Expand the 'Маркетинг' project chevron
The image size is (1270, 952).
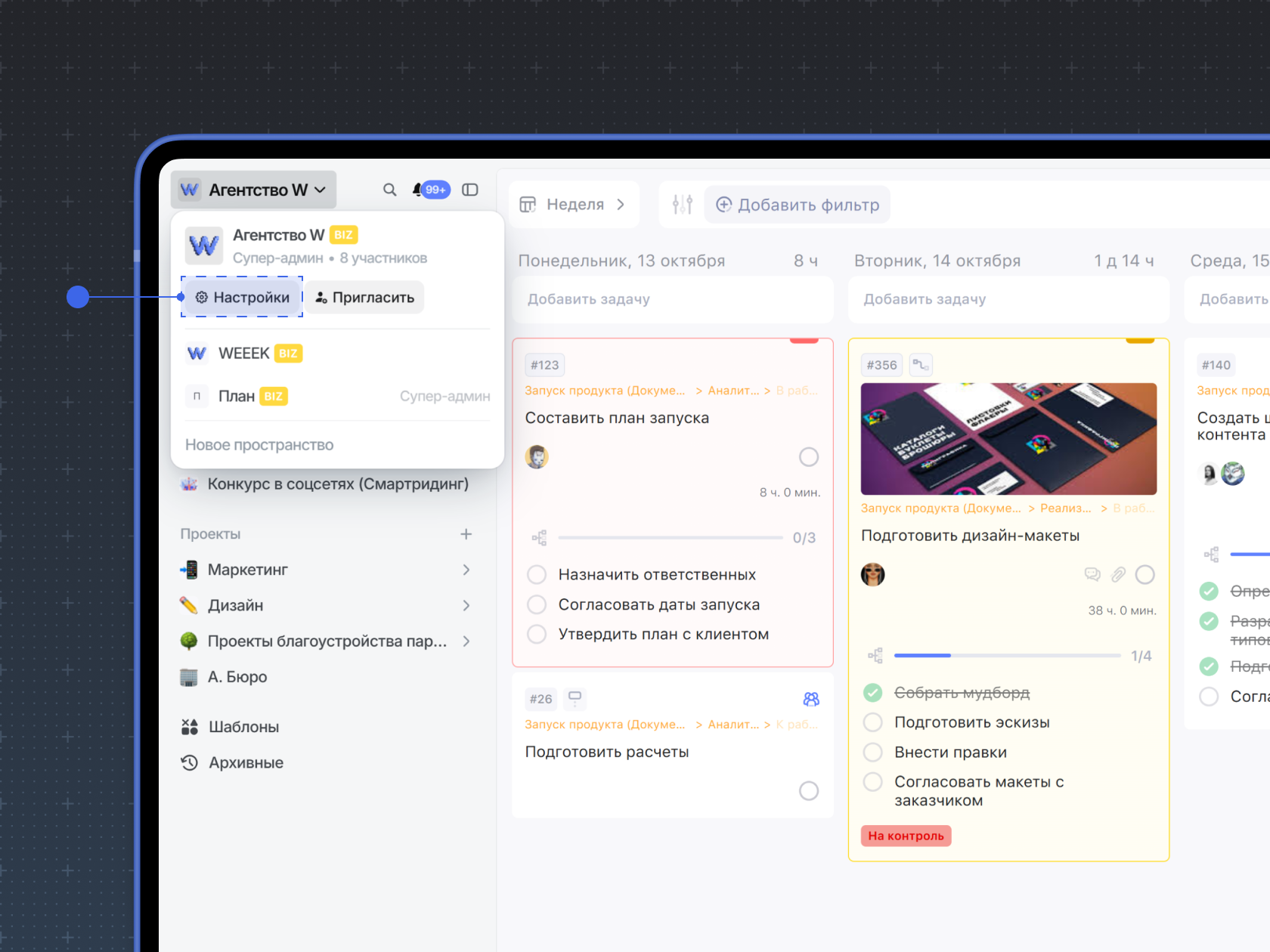coord(466,570)
